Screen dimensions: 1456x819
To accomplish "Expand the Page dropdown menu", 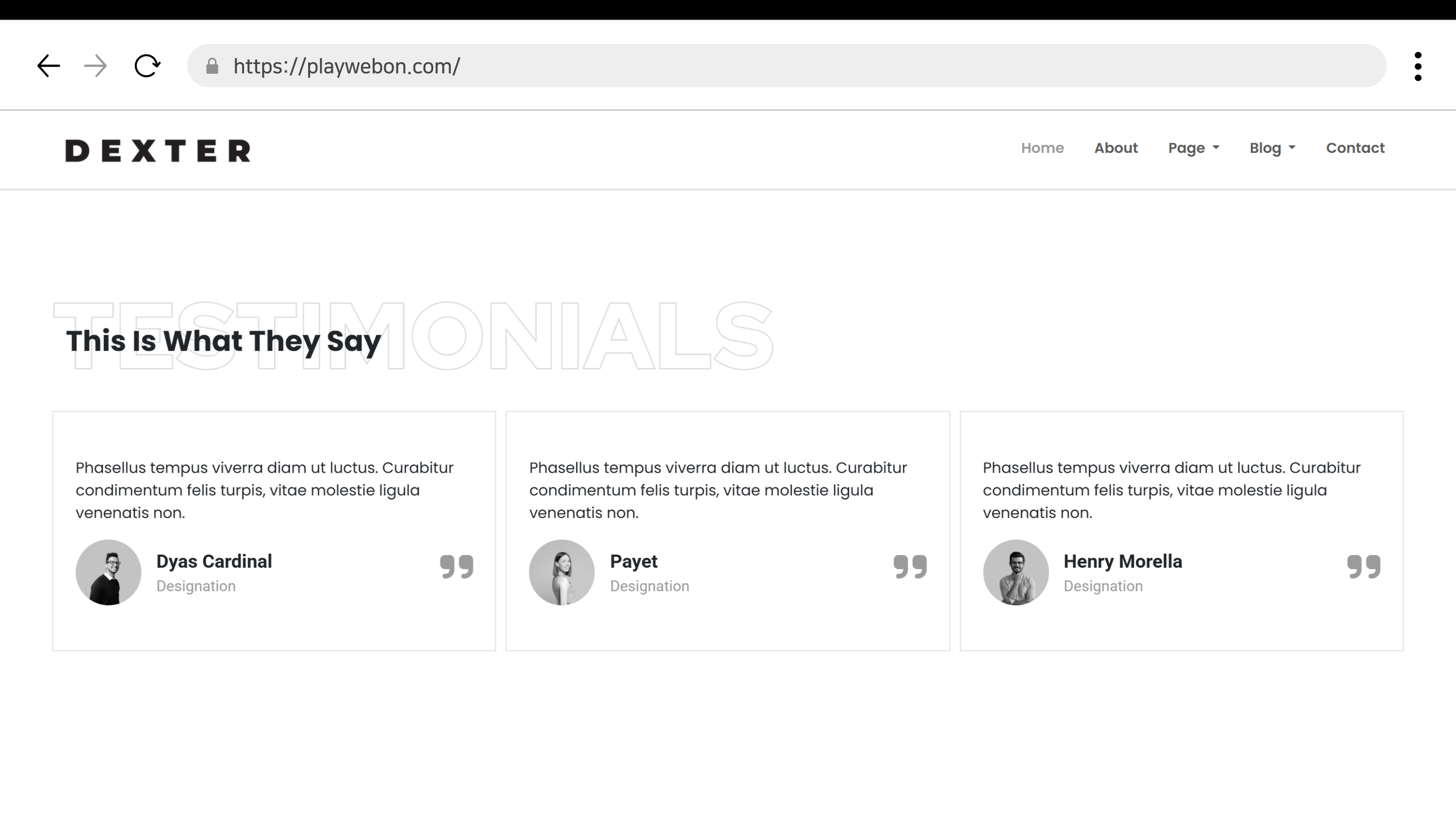I will pyautogui.click(x=1193, y=148).
